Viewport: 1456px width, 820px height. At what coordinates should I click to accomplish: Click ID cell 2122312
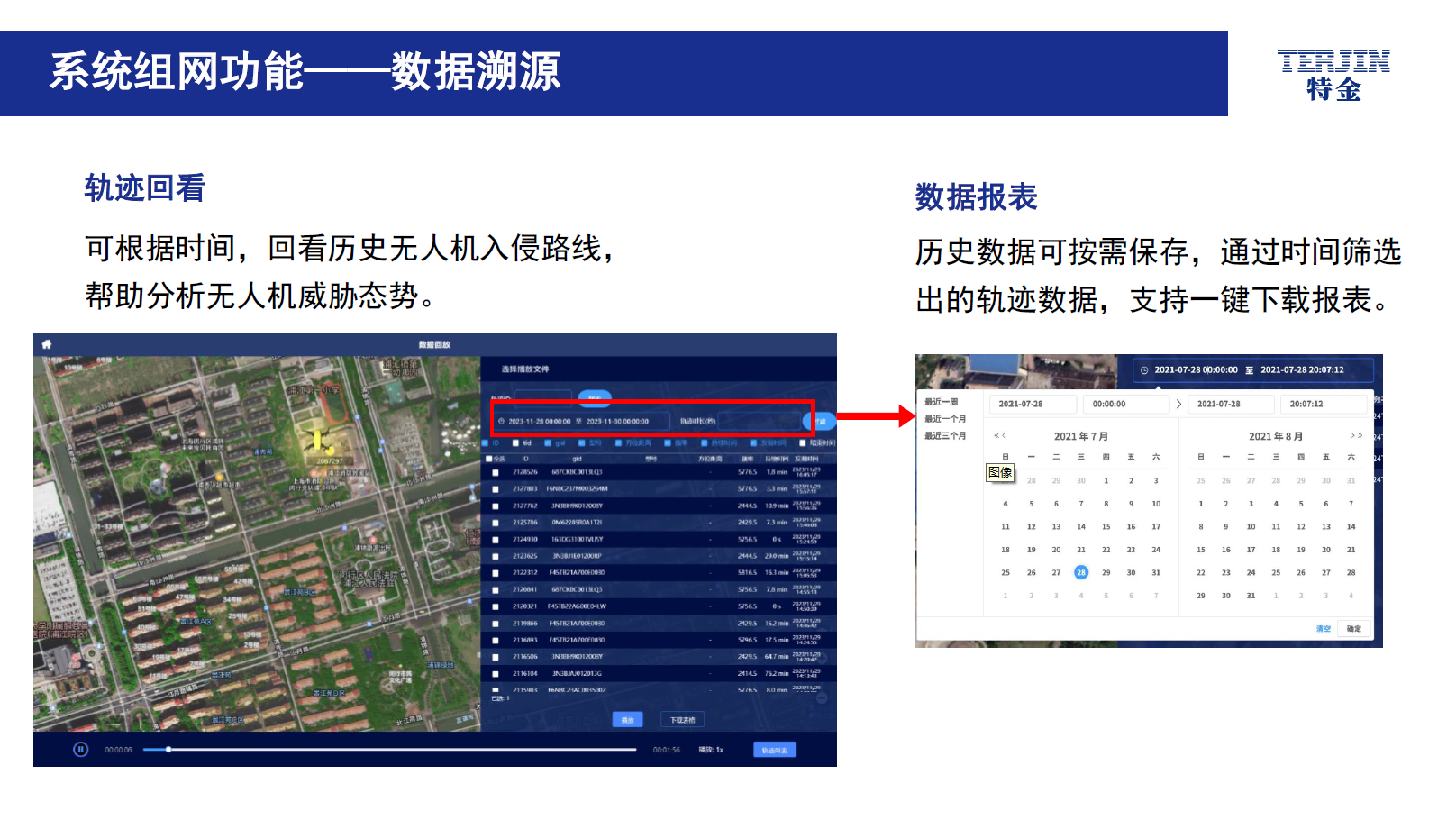tap(525, 573)
